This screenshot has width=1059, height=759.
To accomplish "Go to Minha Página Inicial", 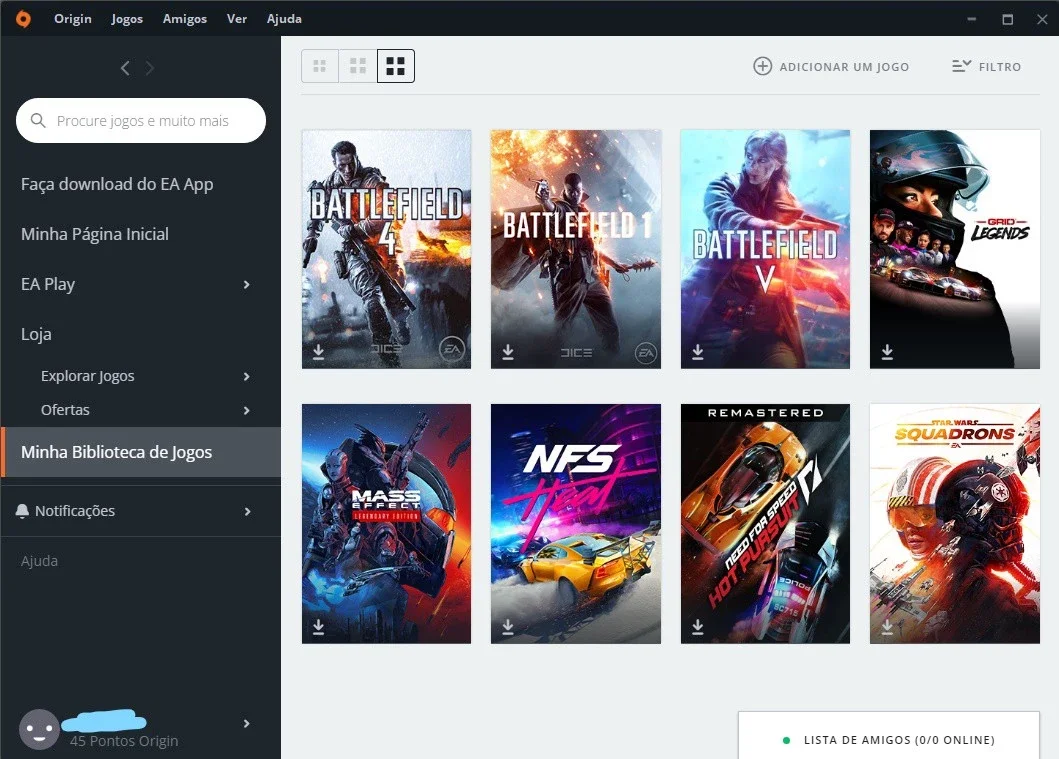I will [x=95, y=234].
